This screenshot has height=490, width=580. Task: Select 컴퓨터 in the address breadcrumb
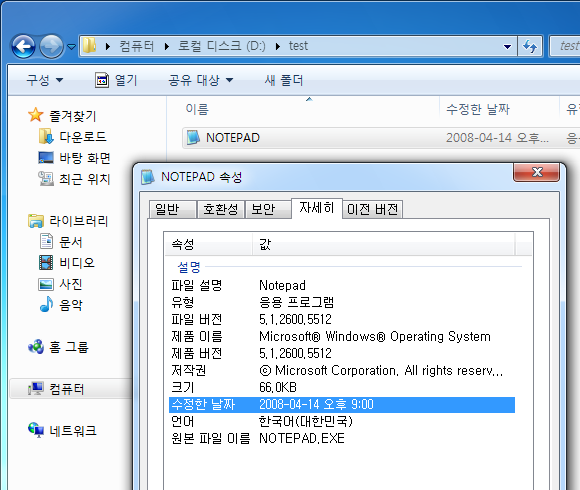(x=136, y=46)
